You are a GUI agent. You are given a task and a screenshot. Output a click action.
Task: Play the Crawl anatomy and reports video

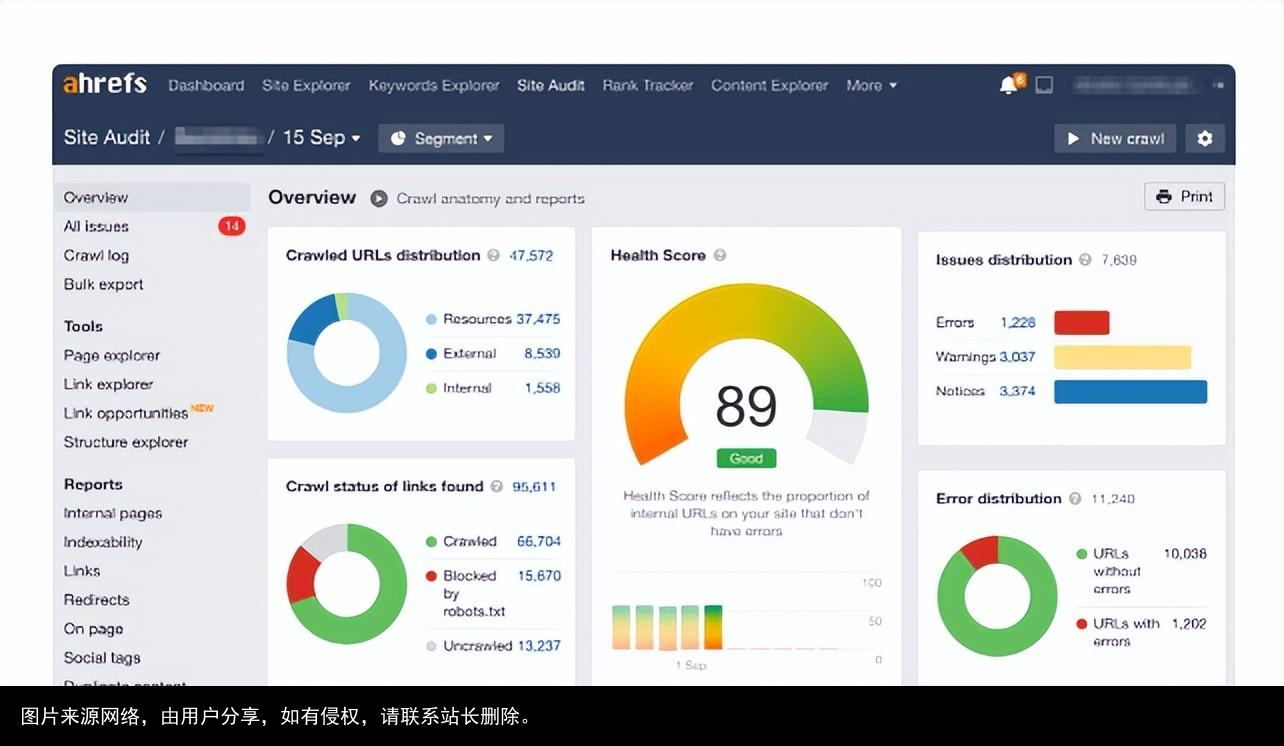(x=378, y=198)
